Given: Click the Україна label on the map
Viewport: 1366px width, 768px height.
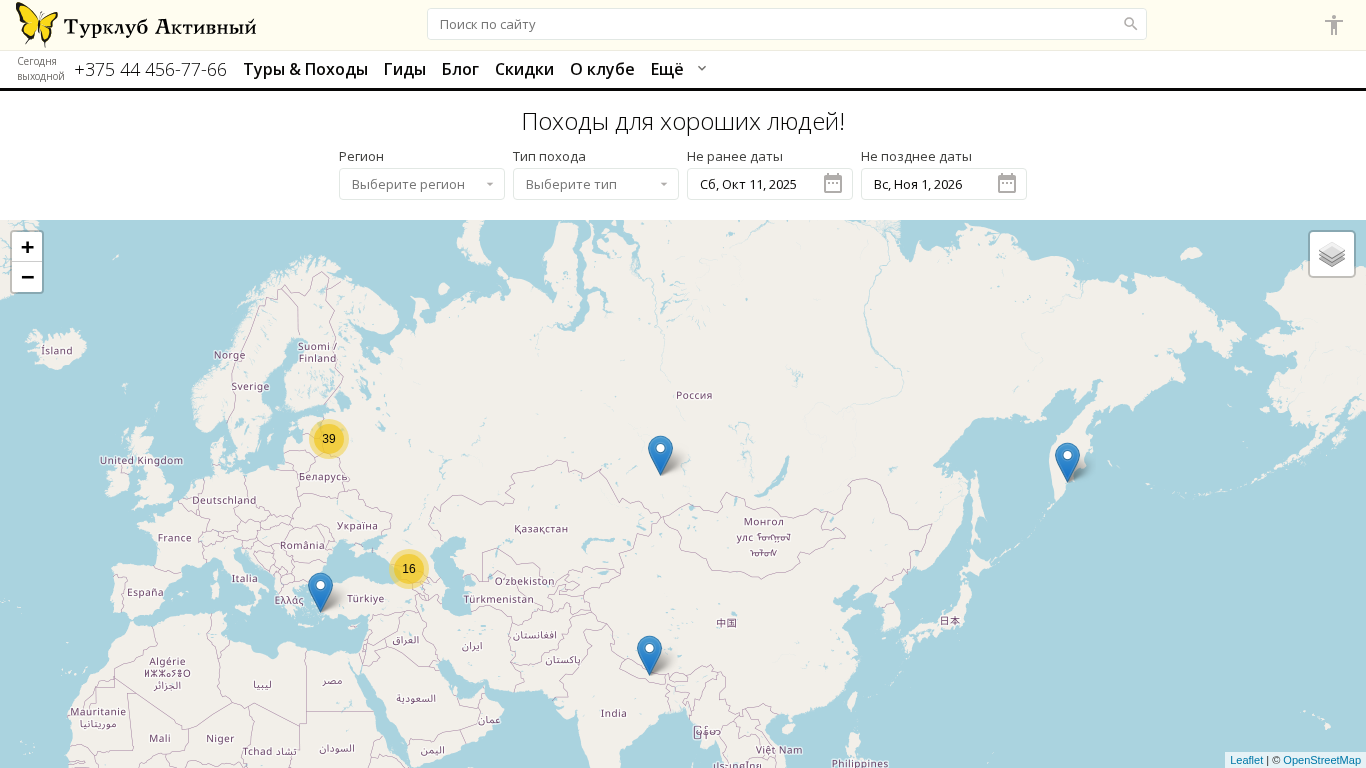Looking at the screenshot, I should 357,525.
